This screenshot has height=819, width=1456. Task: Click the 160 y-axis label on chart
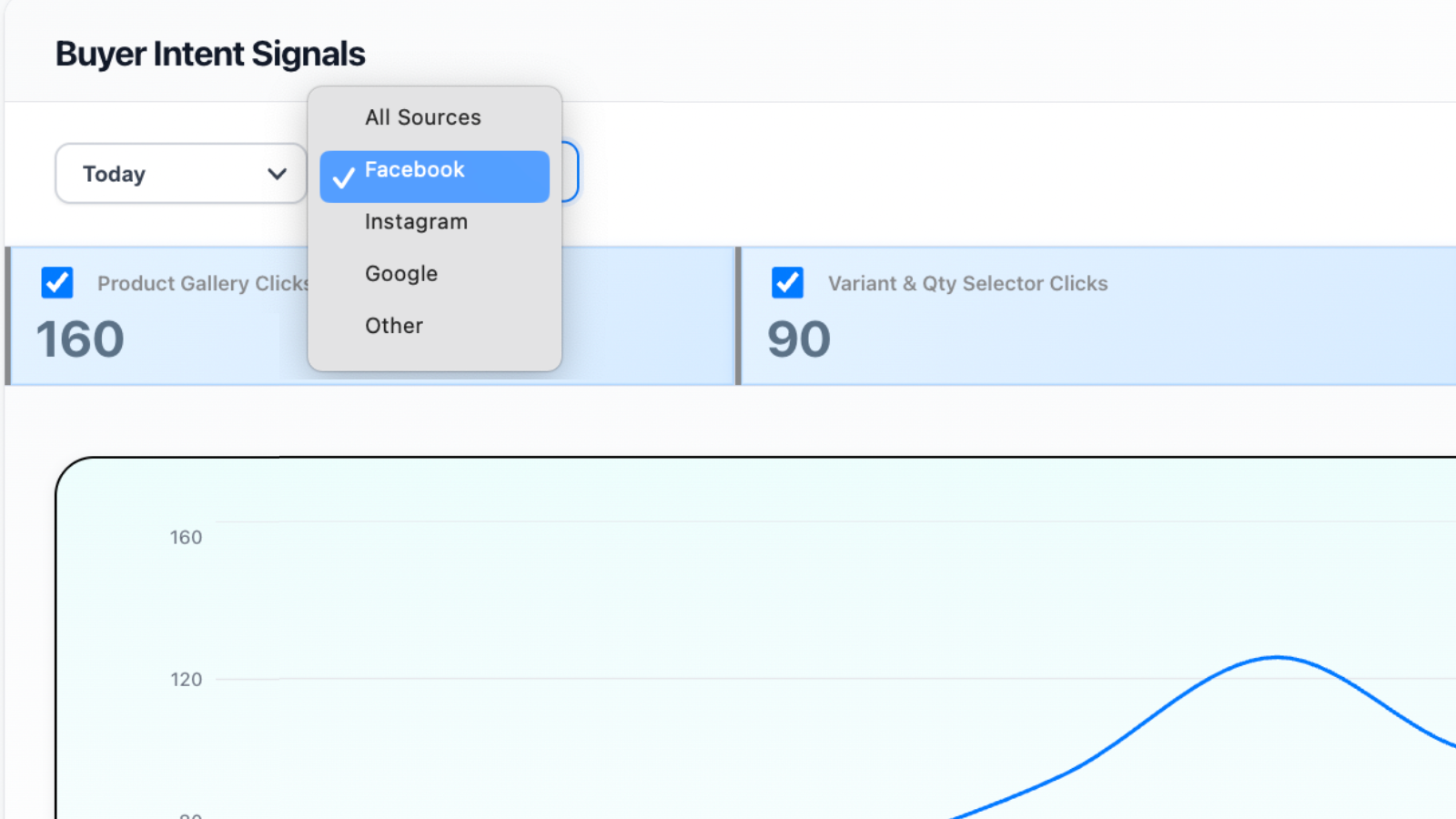[186, 538]
